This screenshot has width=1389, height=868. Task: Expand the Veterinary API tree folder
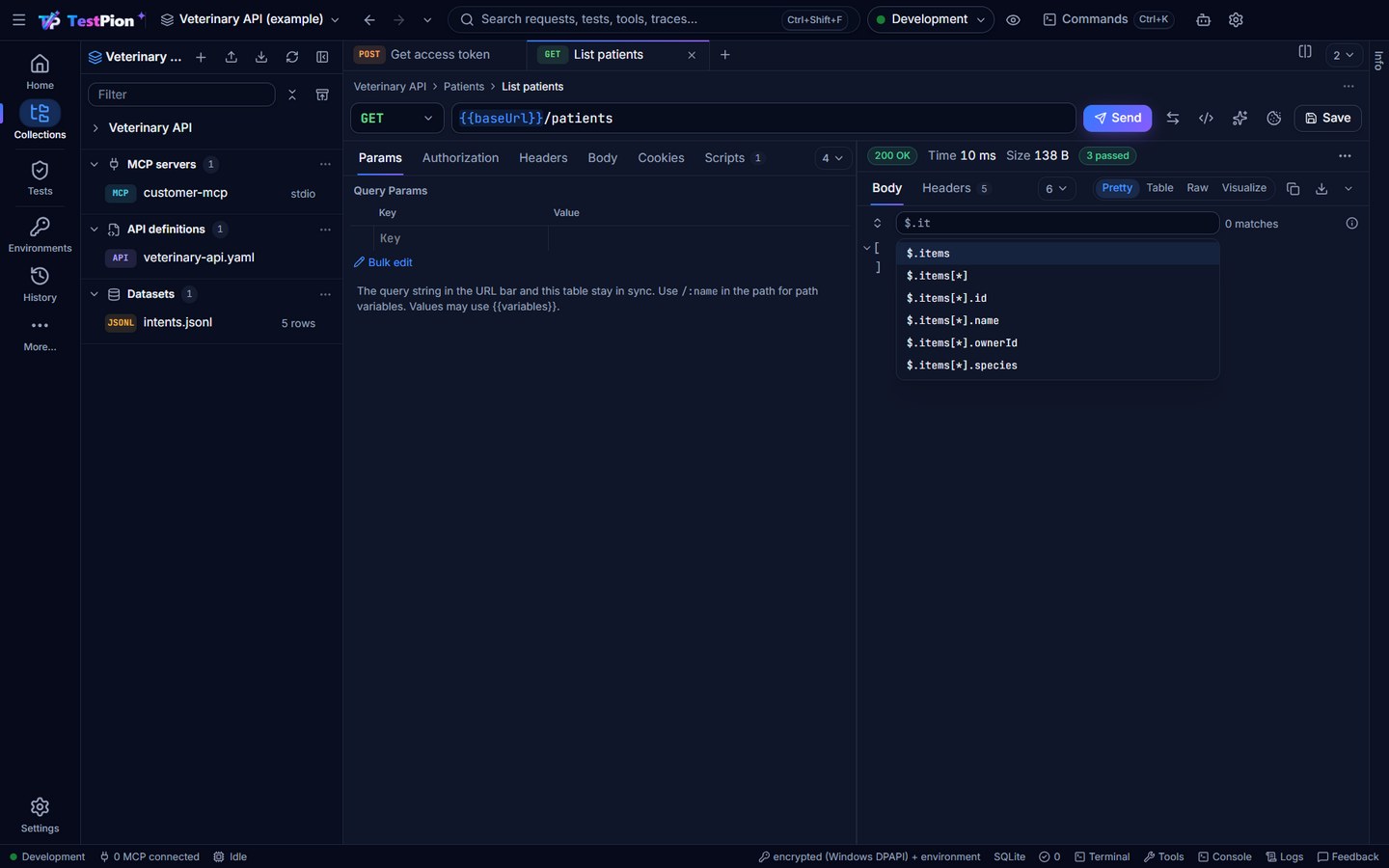coord(95,127)
